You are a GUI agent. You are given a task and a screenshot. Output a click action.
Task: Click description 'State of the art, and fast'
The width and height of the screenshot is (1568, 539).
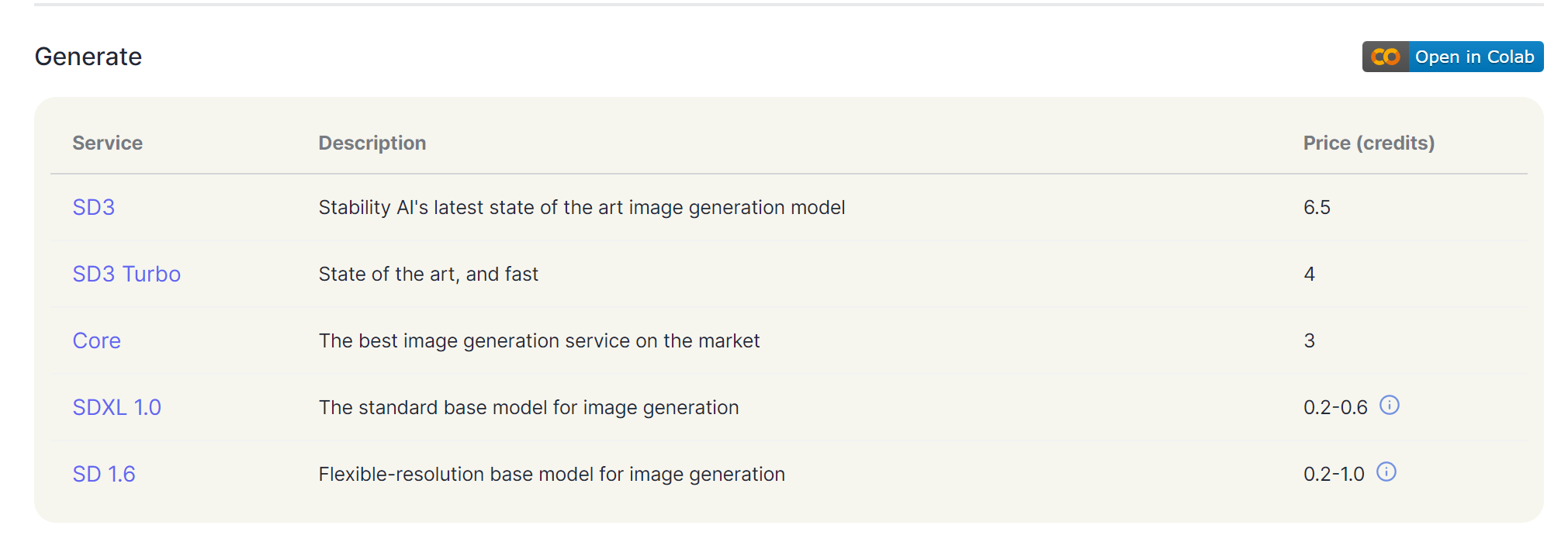[428, 274]
